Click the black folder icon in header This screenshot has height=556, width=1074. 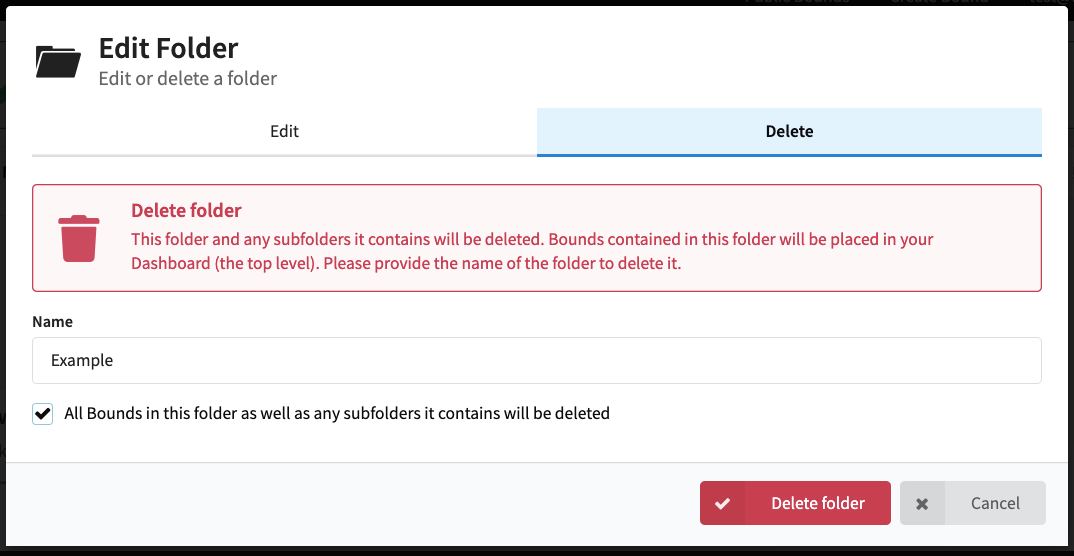tap(58, 62)
